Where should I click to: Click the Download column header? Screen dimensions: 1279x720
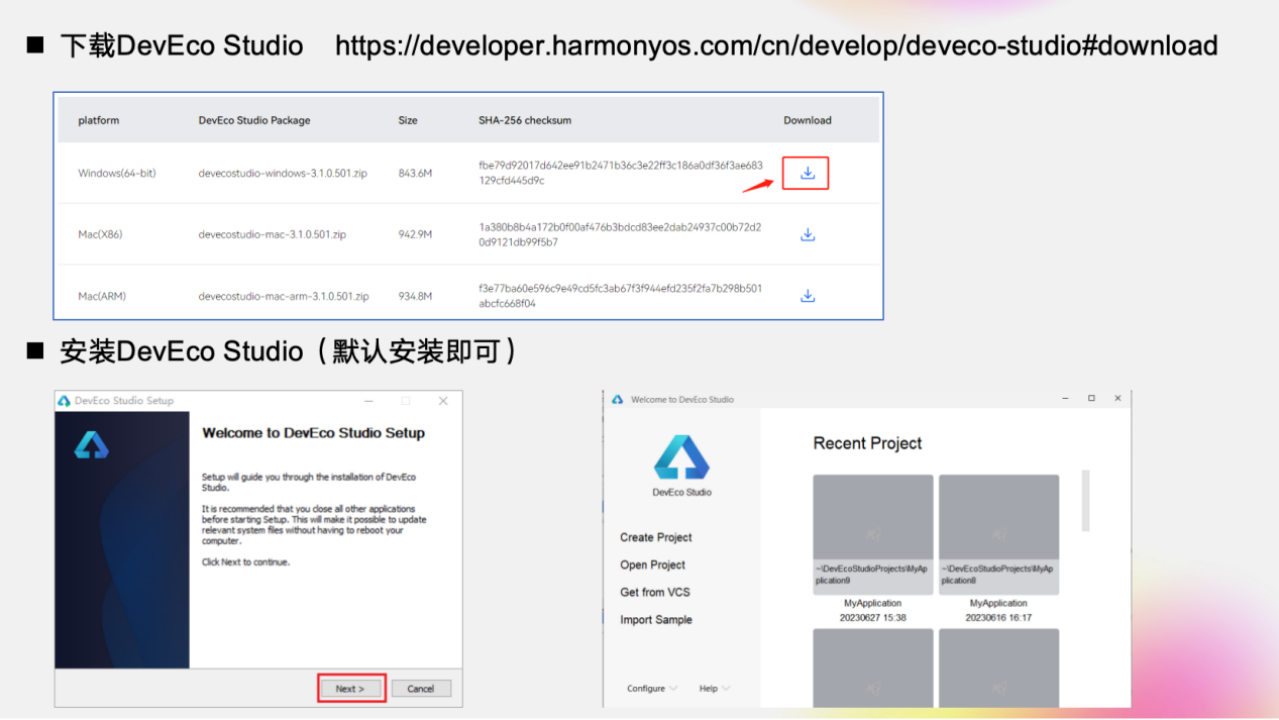coord(807,120)
